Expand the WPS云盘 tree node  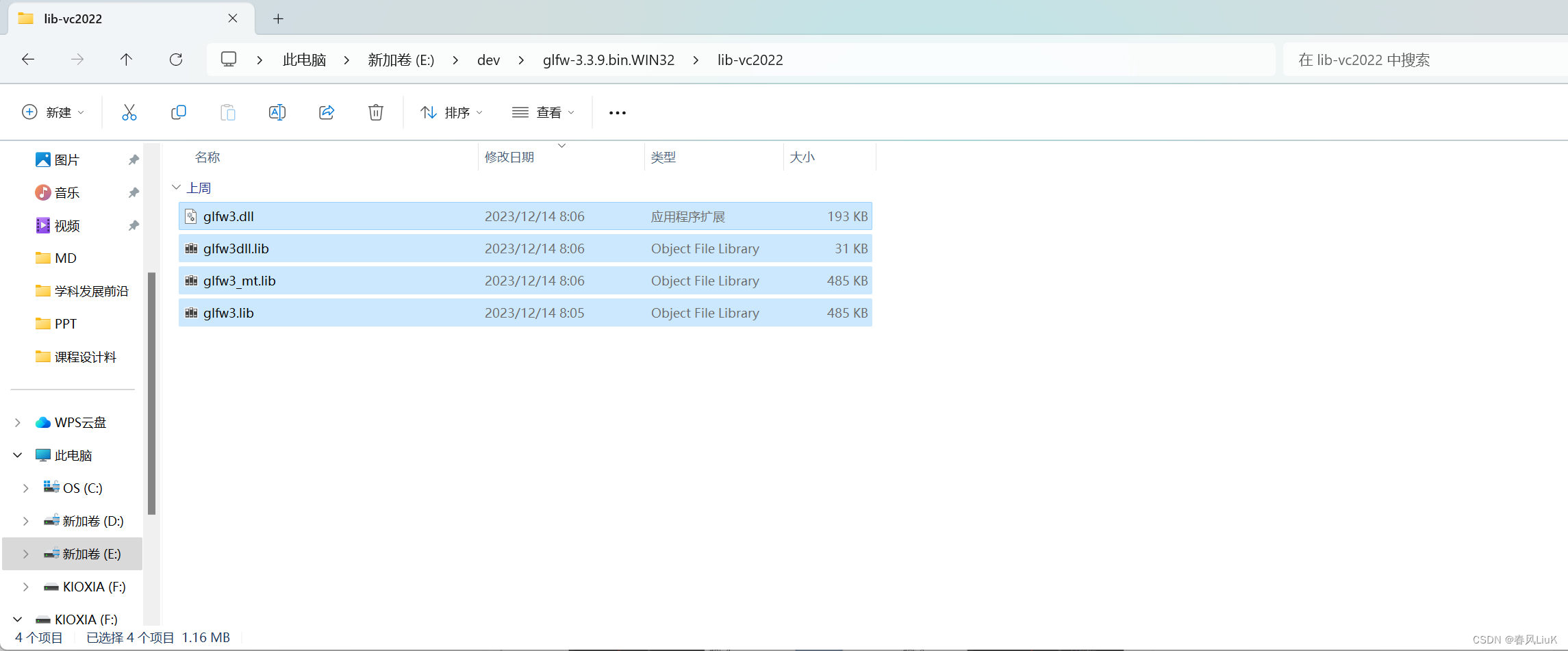tap(18, 422)
